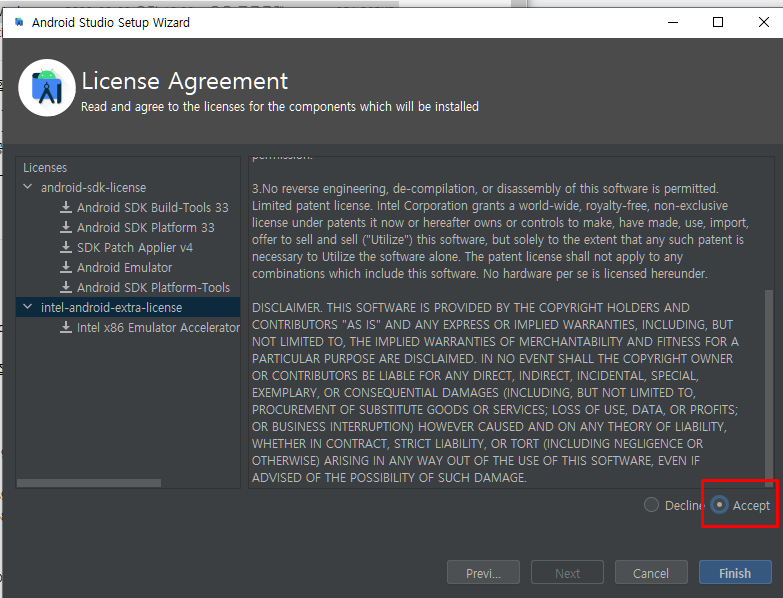Click the Licenses heading label
This screenshot has height=598, width=783.
[x=45, y=168]
